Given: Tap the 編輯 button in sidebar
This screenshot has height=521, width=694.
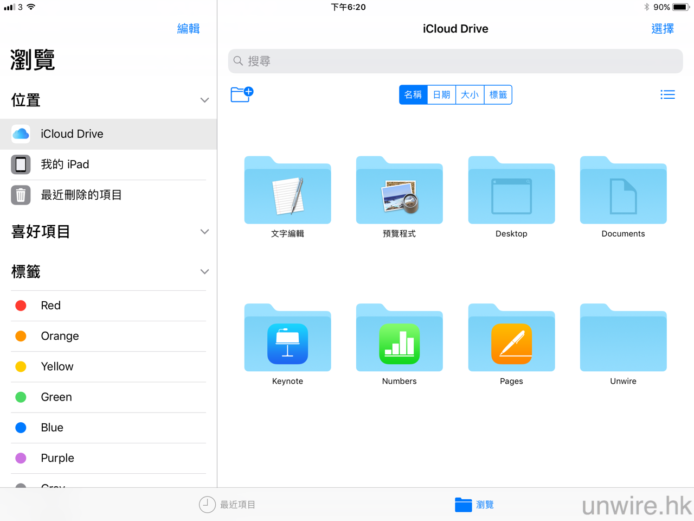Looking at the screenshot, I should tap(188, 29).
